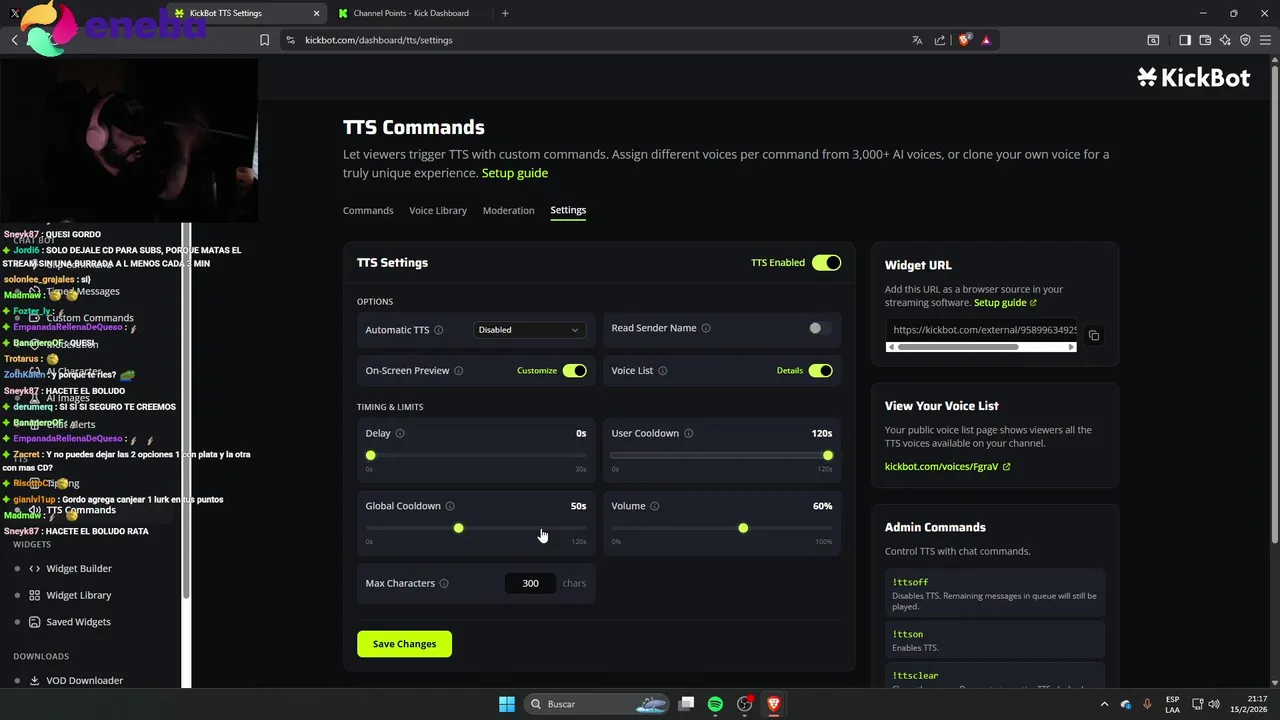Select the Settings tab
Viewport: 1280px width, 720px height.
[568, 211]
